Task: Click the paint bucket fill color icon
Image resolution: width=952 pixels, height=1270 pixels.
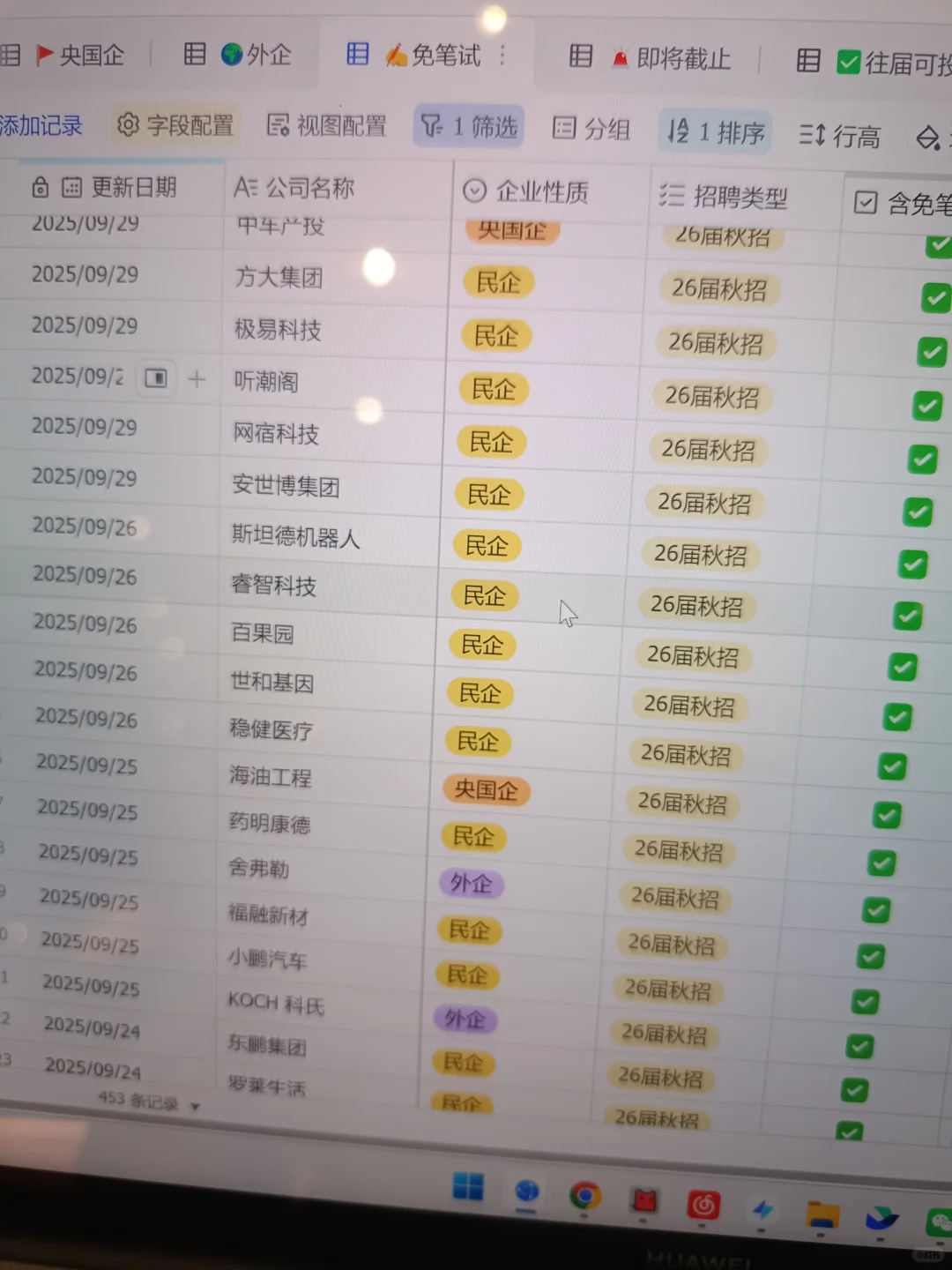Action: pyautogui.click(x=928, y=138)
